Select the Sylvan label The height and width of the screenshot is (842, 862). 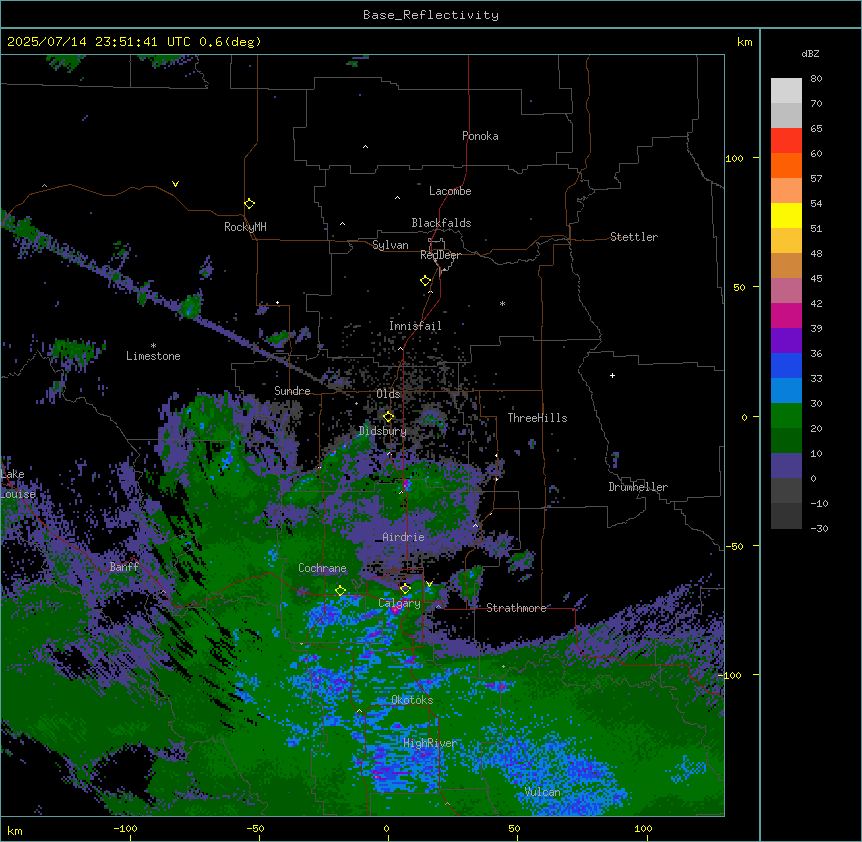[390, 245]
